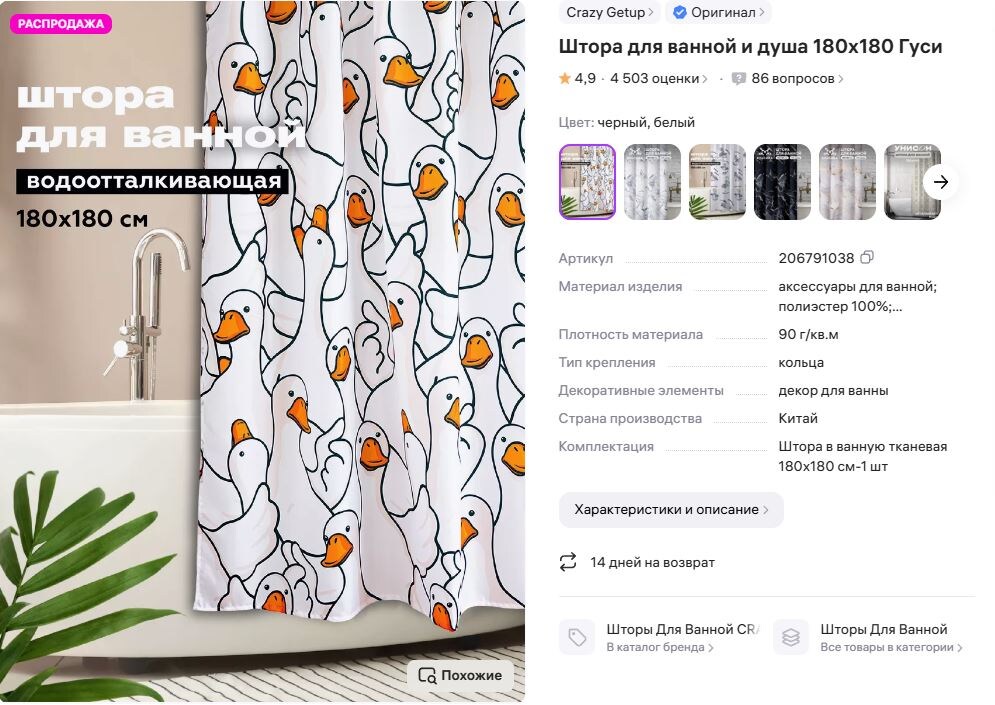Click the Похожие similar items button
995x705 pixels.
(460, 675)
